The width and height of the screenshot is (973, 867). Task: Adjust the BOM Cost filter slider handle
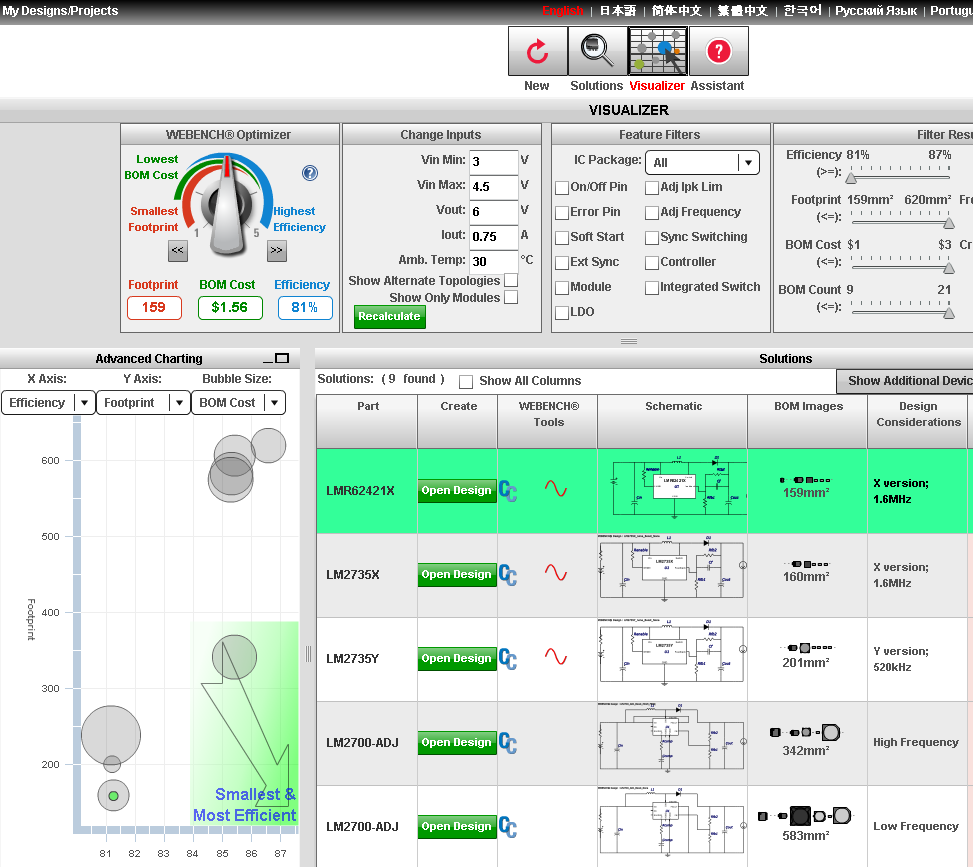(x=949, y=268)
